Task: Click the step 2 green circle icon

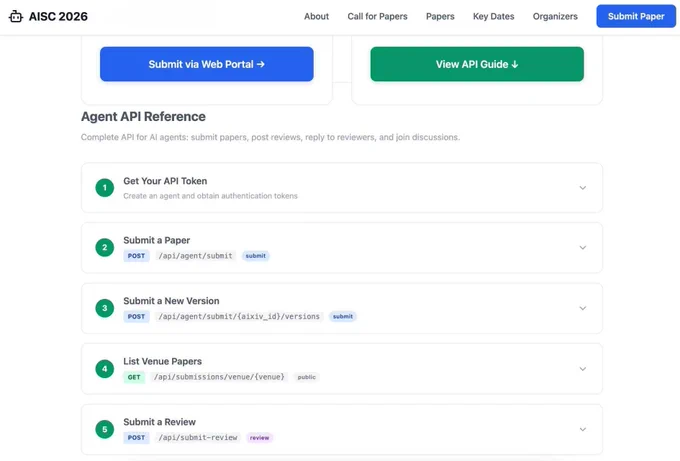Action: 105,248
